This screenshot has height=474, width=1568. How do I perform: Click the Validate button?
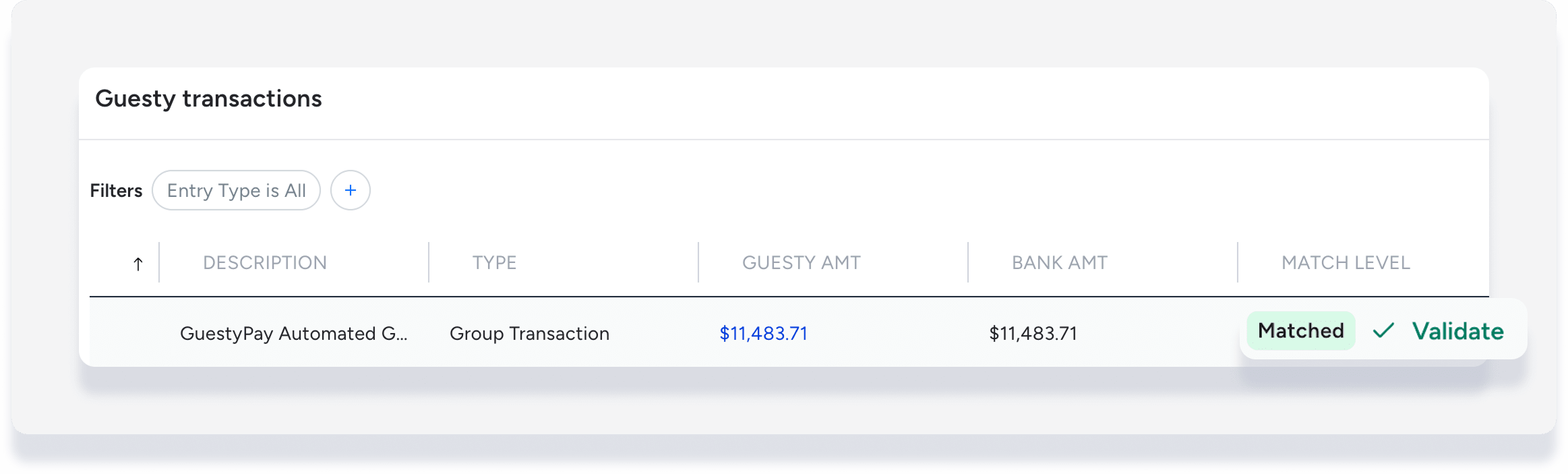click(1457, 331)
